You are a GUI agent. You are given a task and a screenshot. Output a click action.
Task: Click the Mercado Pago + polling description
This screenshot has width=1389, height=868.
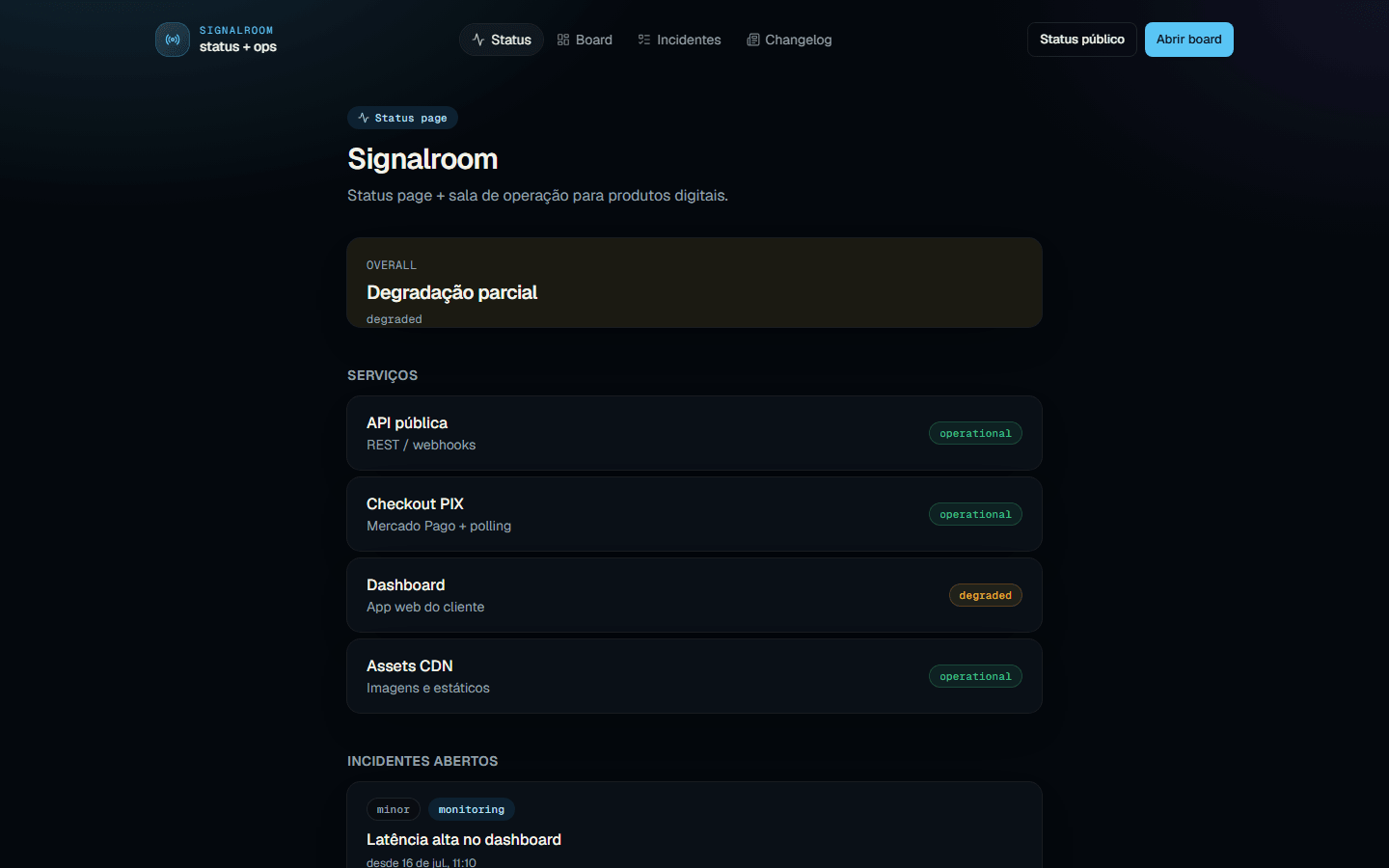pos(439,526)
